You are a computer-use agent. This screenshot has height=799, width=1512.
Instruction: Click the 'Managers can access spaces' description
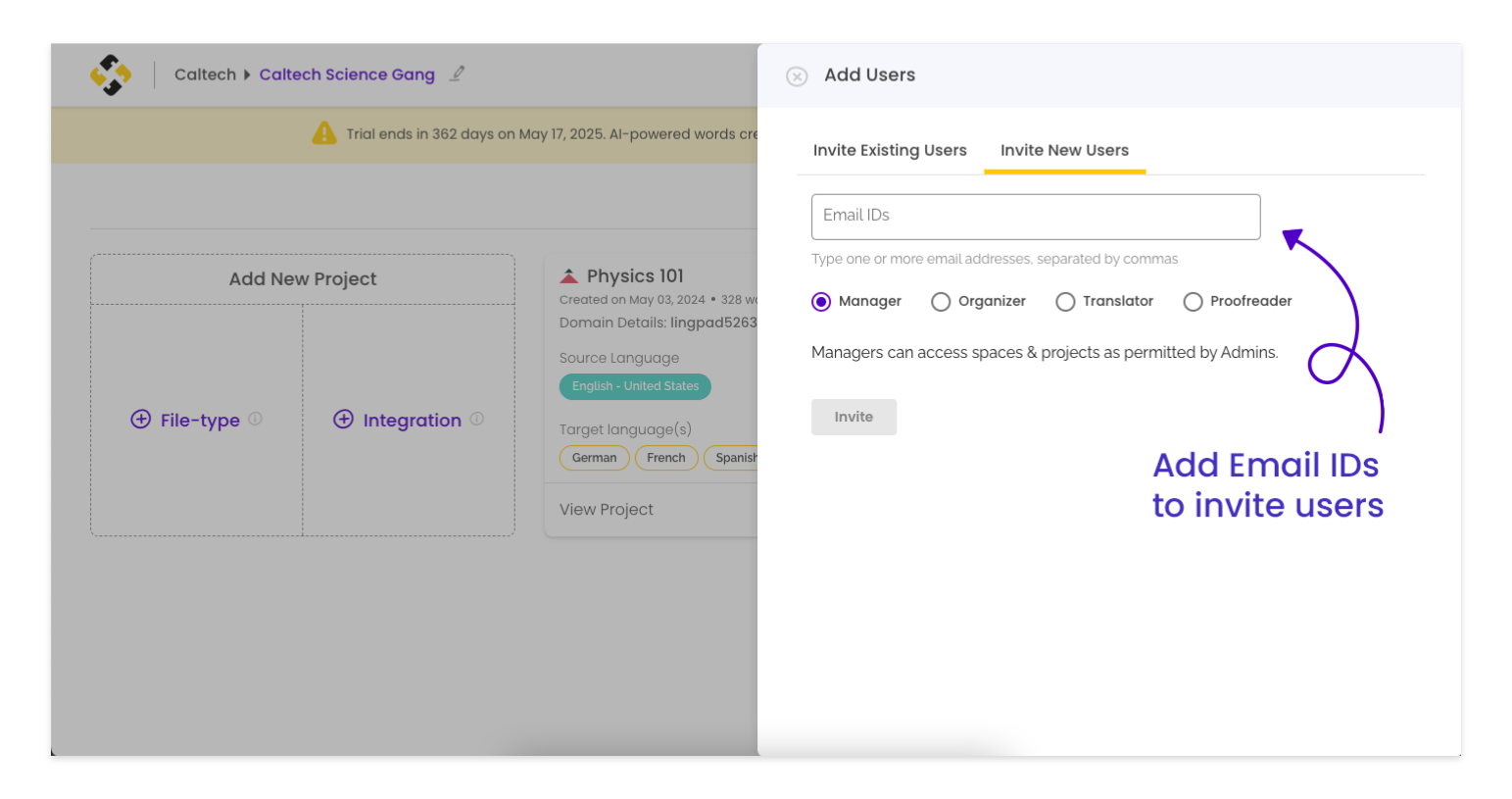(1045, 352)
